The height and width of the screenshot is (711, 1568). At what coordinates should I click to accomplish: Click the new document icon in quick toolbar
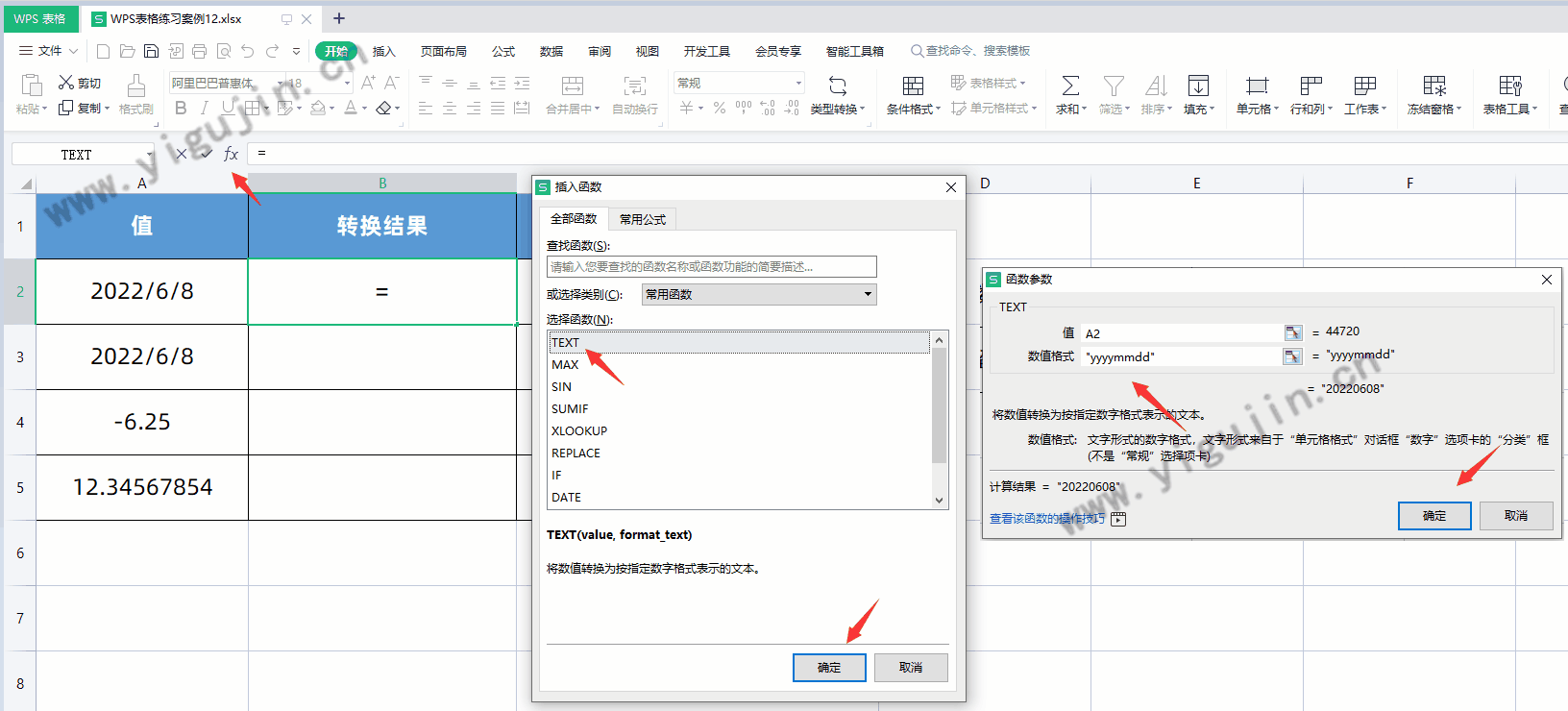[x=103, y=51]
